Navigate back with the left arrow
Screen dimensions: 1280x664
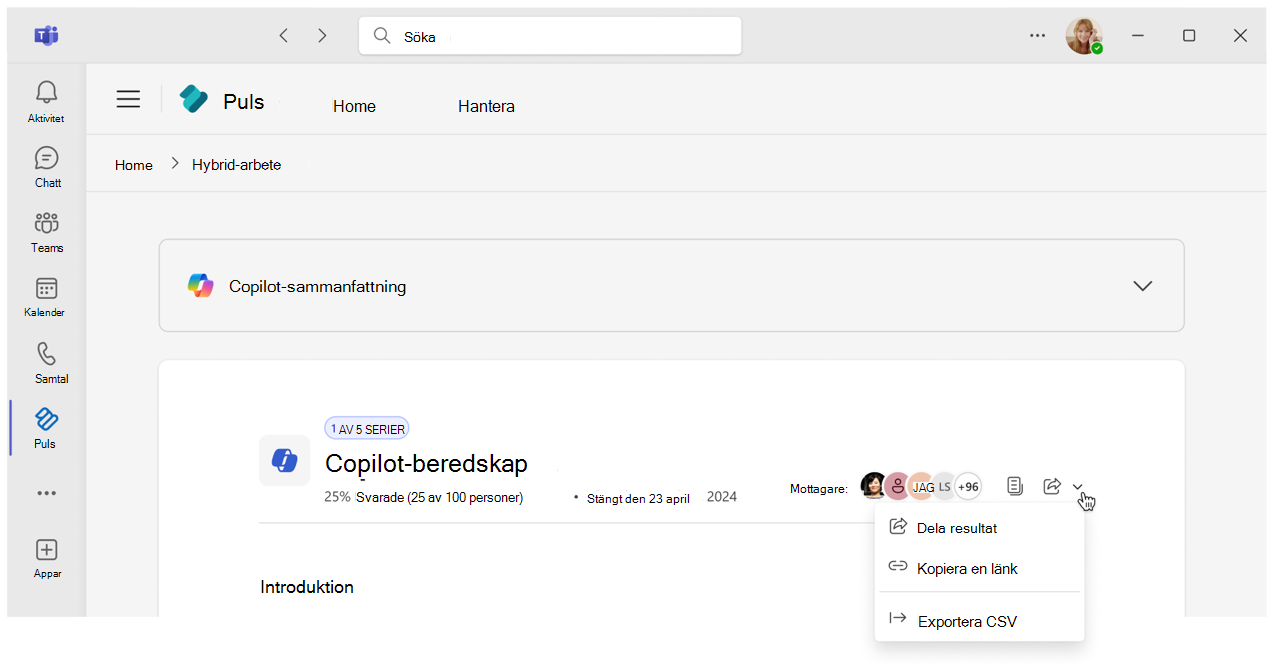click(284, 36)
